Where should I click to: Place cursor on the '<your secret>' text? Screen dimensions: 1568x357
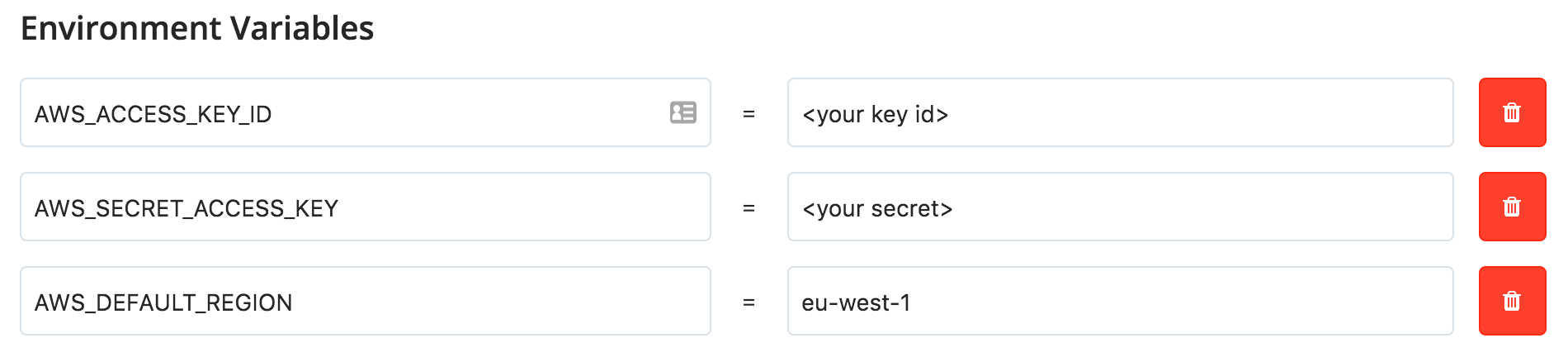tap(877, 208)
